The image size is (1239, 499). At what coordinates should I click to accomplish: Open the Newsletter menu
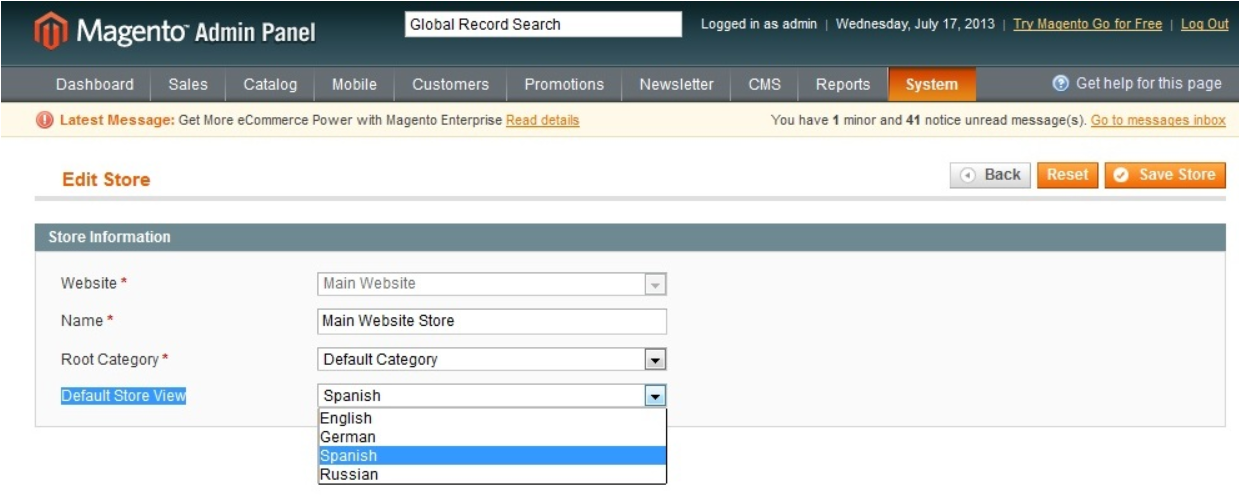click(x=677, y=85)
